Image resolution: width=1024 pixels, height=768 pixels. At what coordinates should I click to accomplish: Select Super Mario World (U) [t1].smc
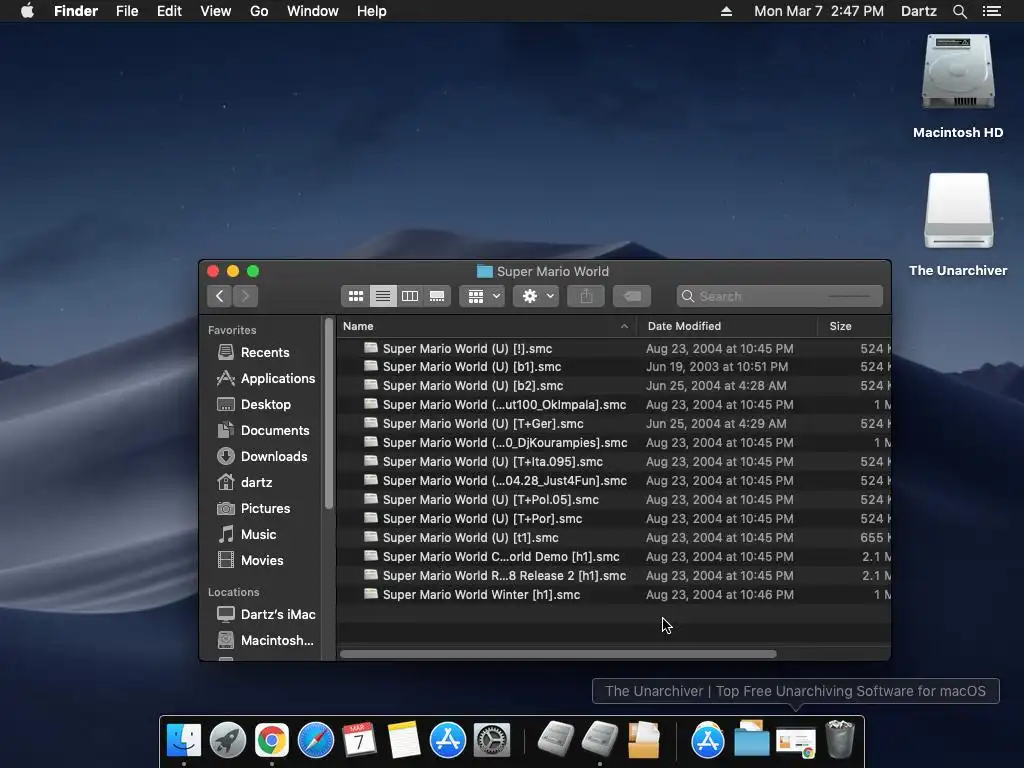pyautogui.click(x=614, y=537)
